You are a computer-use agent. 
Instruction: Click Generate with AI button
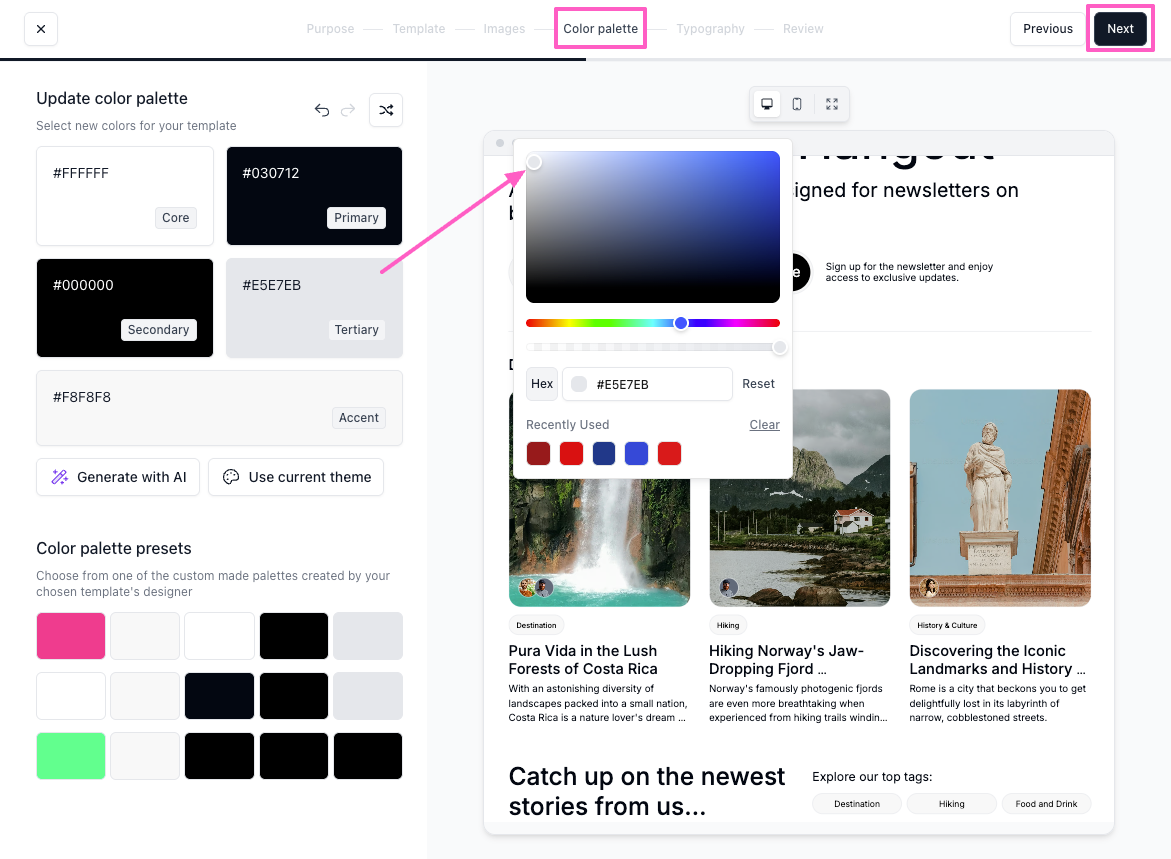[x=119, y=477]
